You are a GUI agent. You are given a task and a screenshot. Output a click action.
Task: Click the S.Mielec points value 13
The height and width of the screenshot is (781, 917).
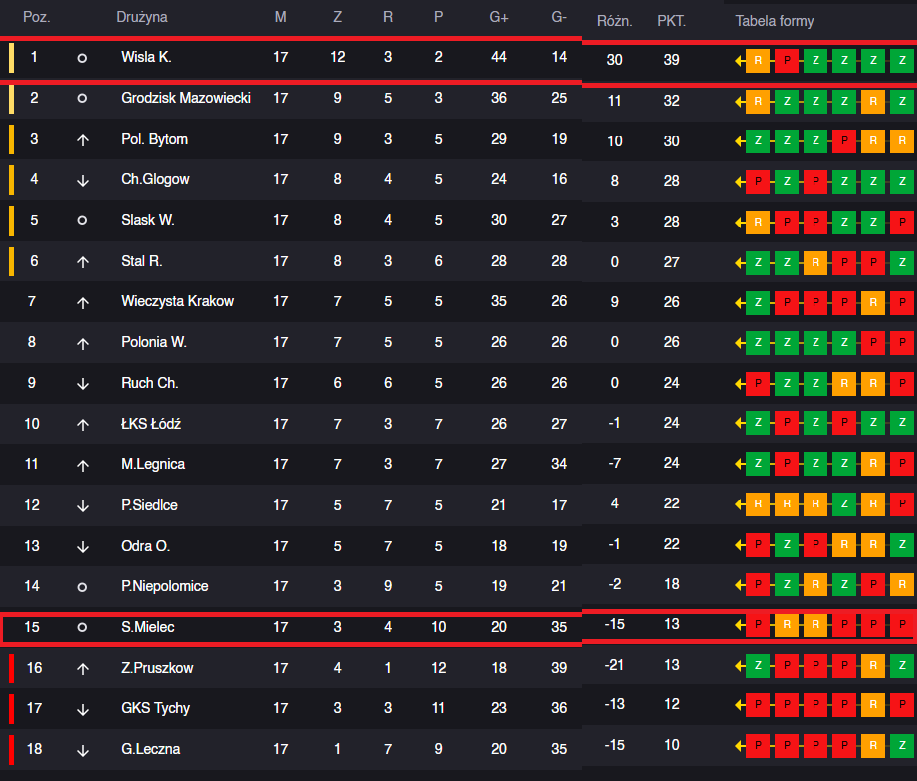tap(671, 624)
